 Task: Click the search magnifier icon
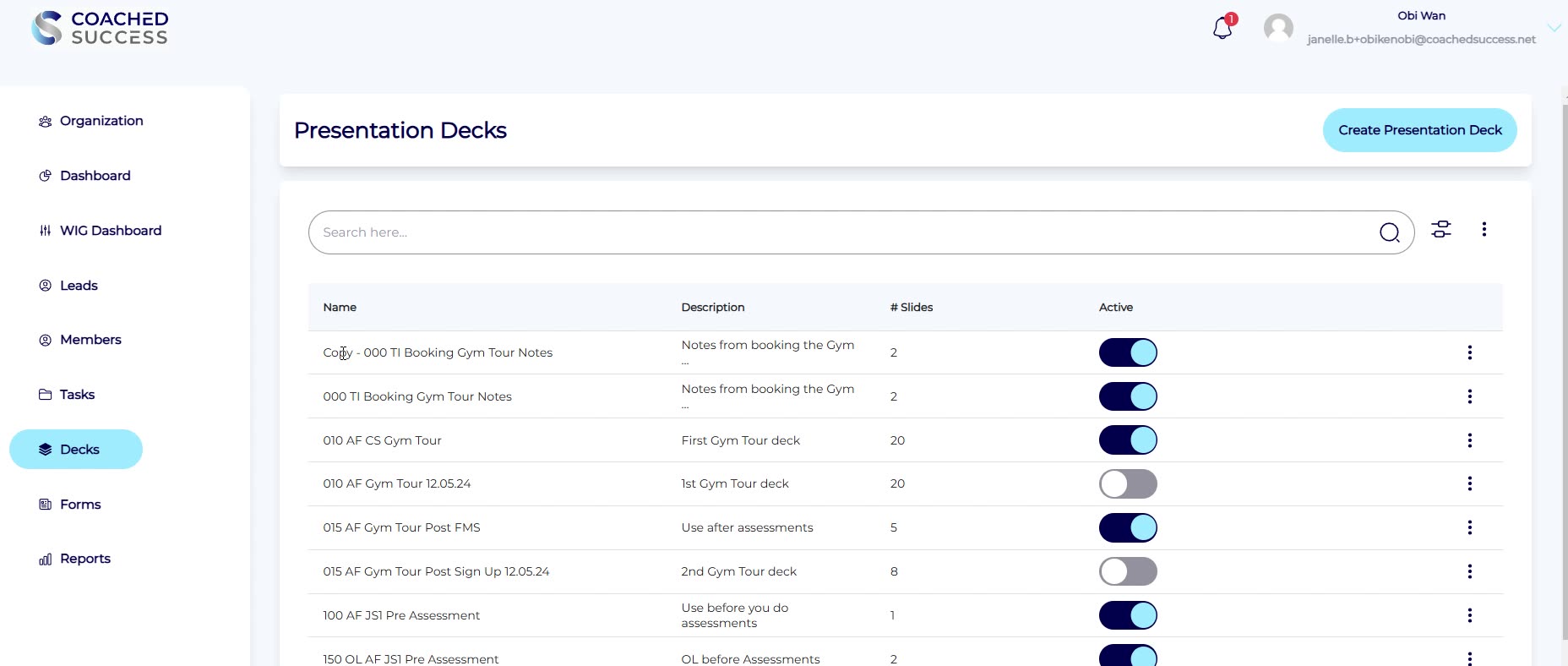1389,232
